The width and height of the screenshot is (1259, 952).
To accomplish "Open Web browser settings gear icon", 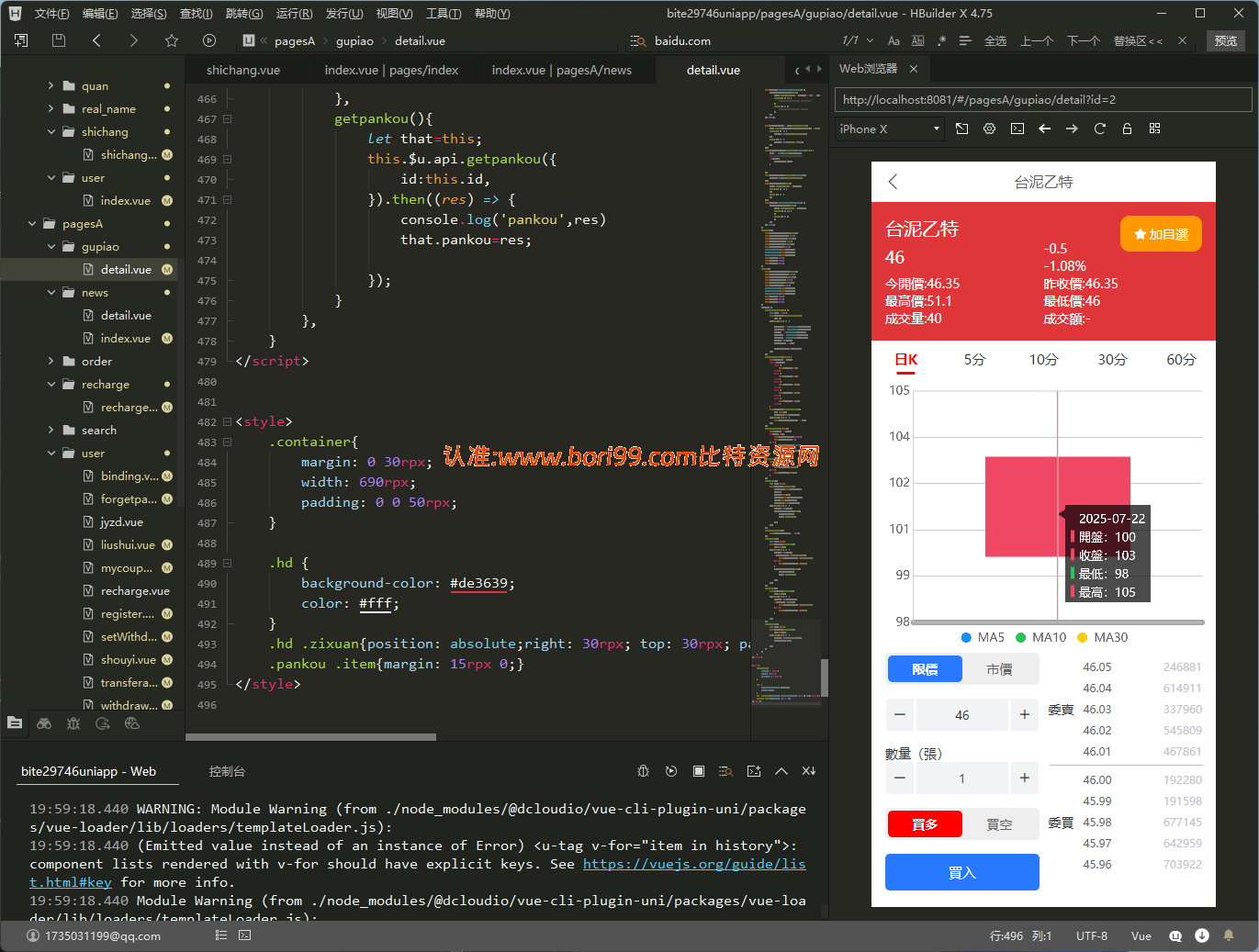I will 989,129.
